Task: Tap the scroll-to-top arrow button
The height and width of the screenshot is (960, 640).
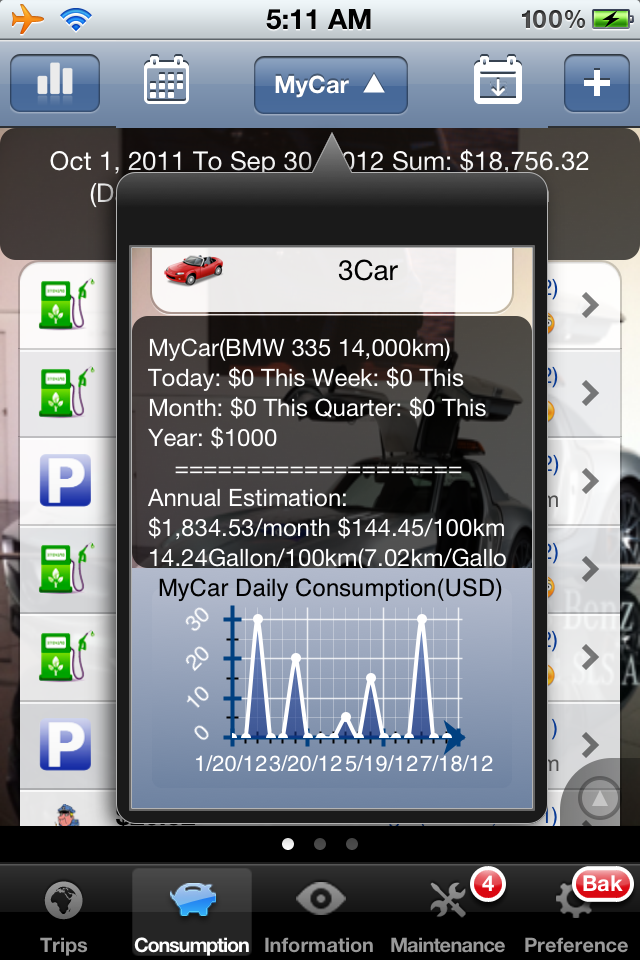Action: 600,799
